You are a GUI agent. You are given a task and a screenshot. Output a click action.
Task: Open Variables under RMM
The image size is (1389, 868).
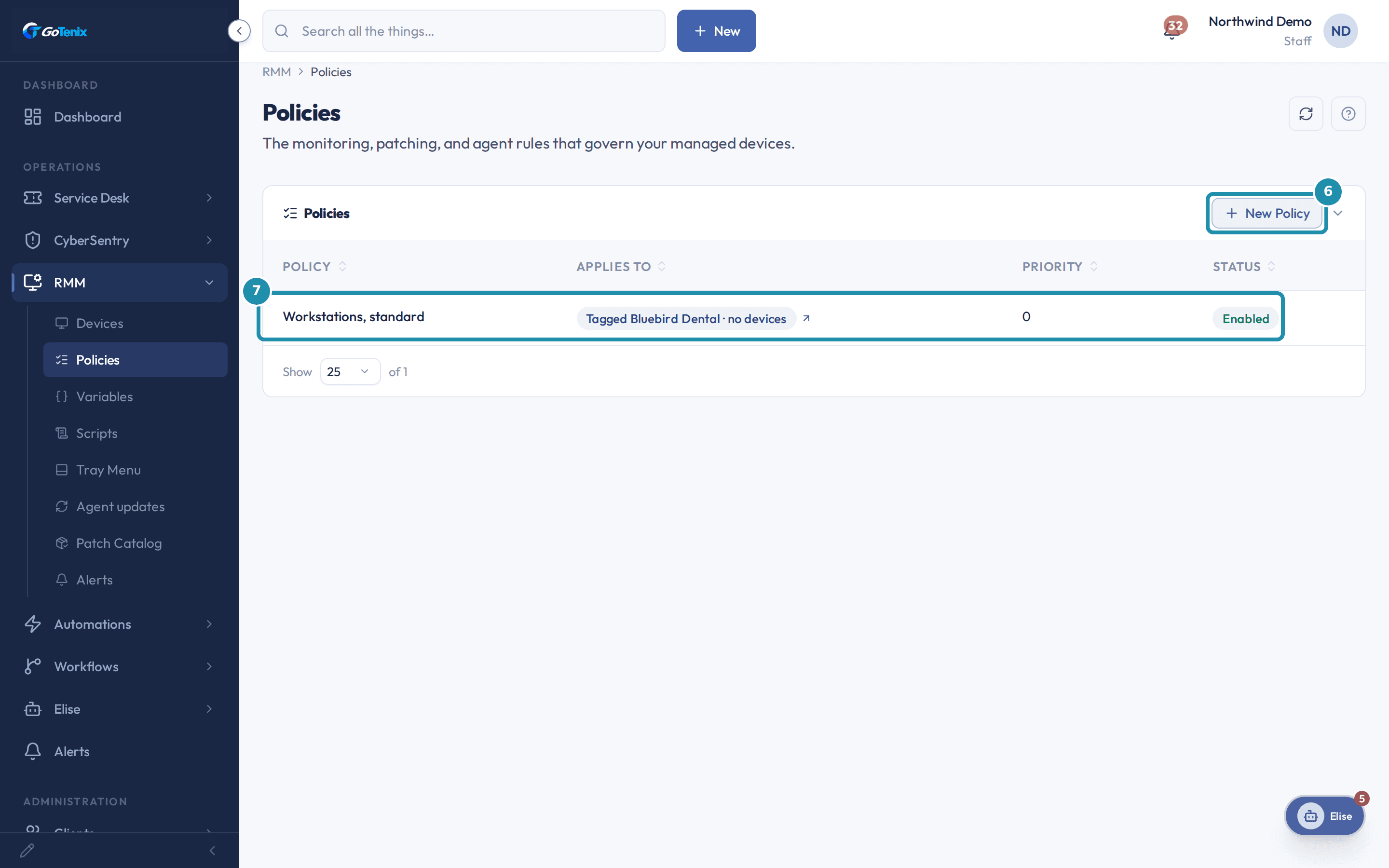(136, 397)
